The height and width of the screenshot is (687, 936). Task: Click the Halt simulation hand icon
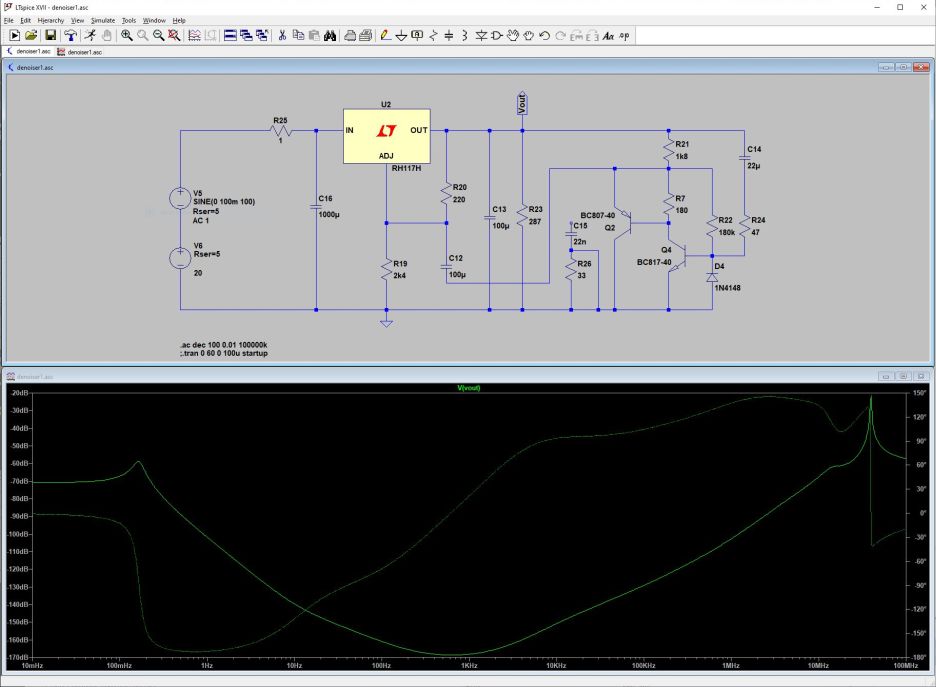106,36
